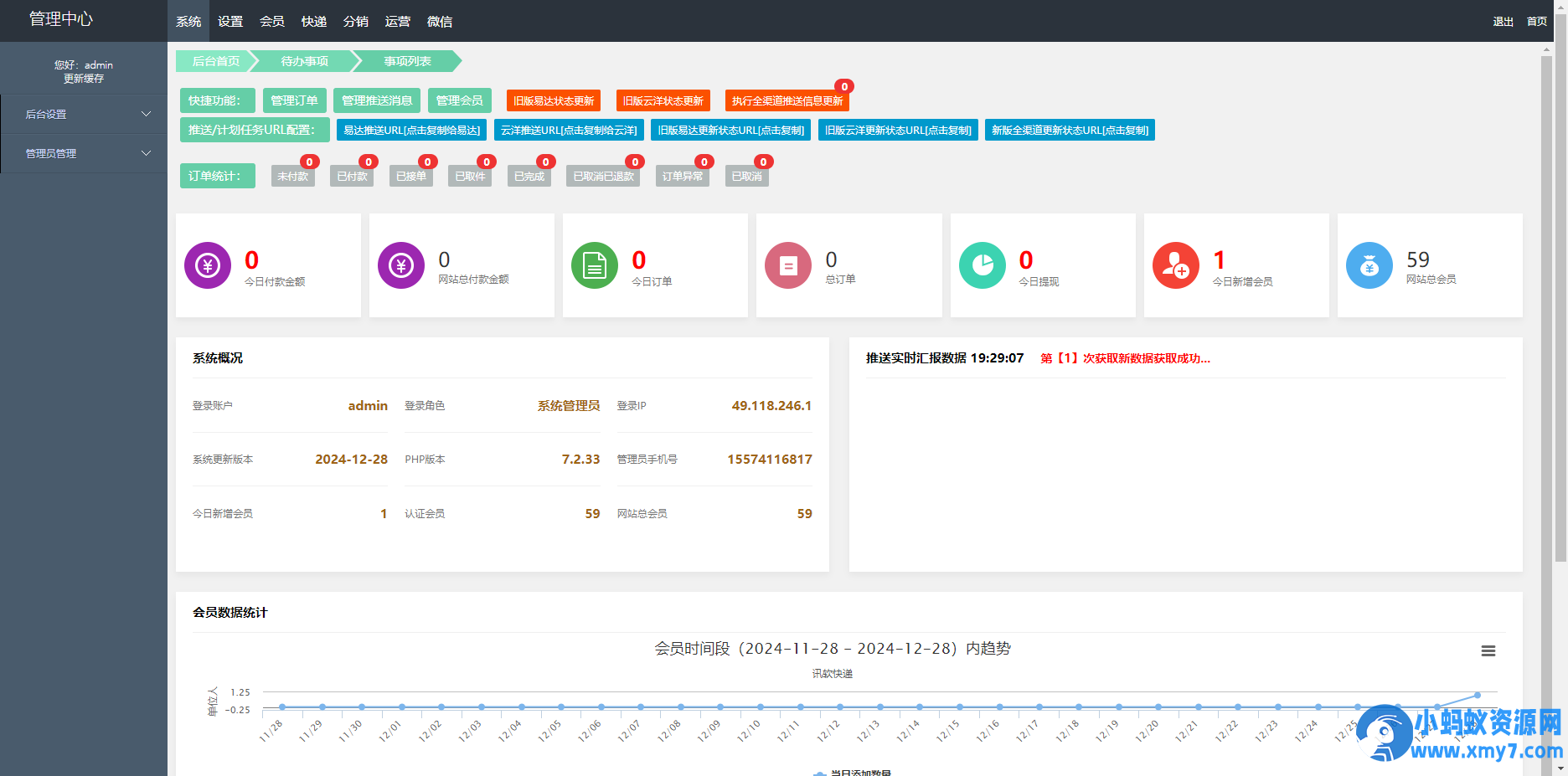Expand the 管理员管理 sidebar section

(x=84, y=154)
